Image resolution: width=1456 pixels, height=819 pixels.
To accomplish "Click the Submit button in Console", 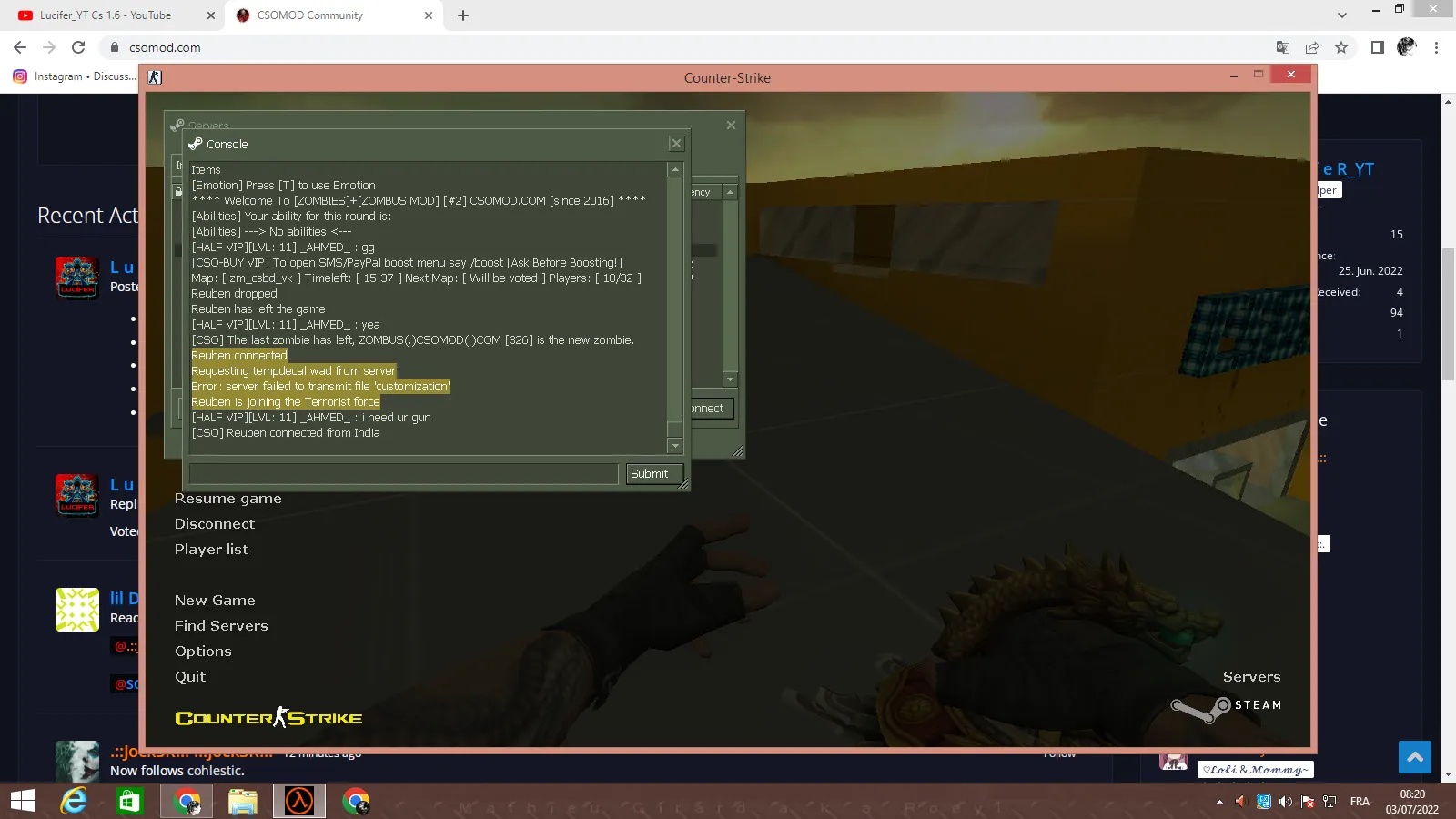I will click(x=649, y=474).
